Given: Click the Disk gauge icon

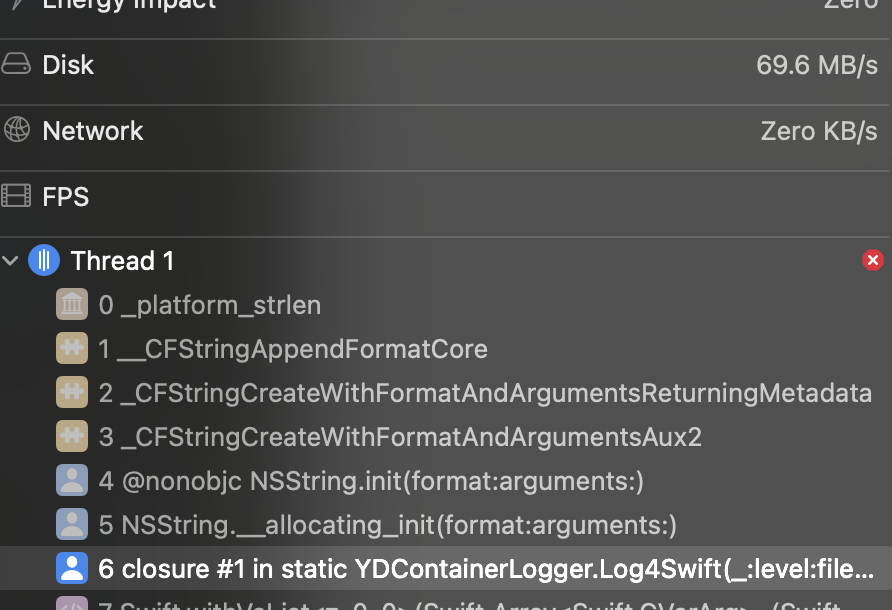Looking at the screenshot, I should coord(16,65).
